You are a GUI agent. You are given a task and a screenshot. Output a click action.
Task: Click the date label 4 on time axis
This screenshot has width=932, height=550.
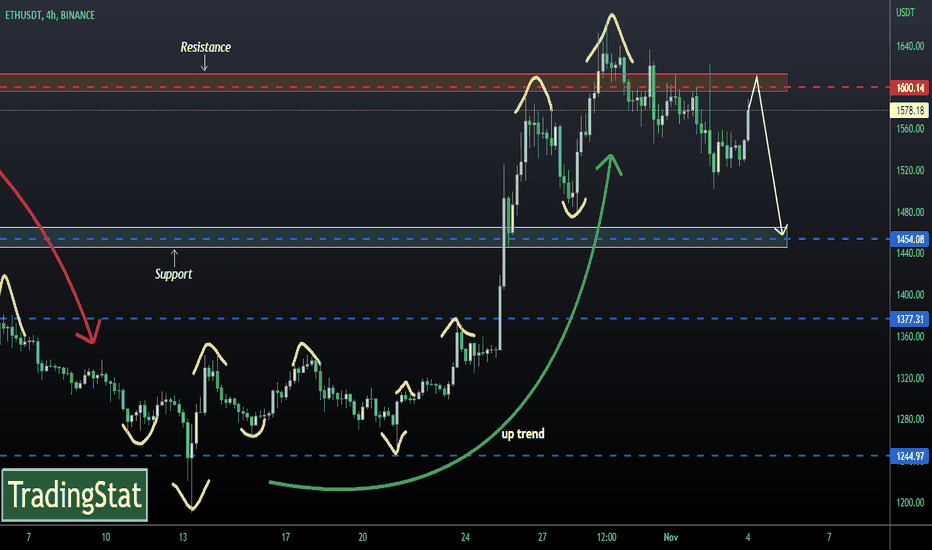tap(748, 537)
